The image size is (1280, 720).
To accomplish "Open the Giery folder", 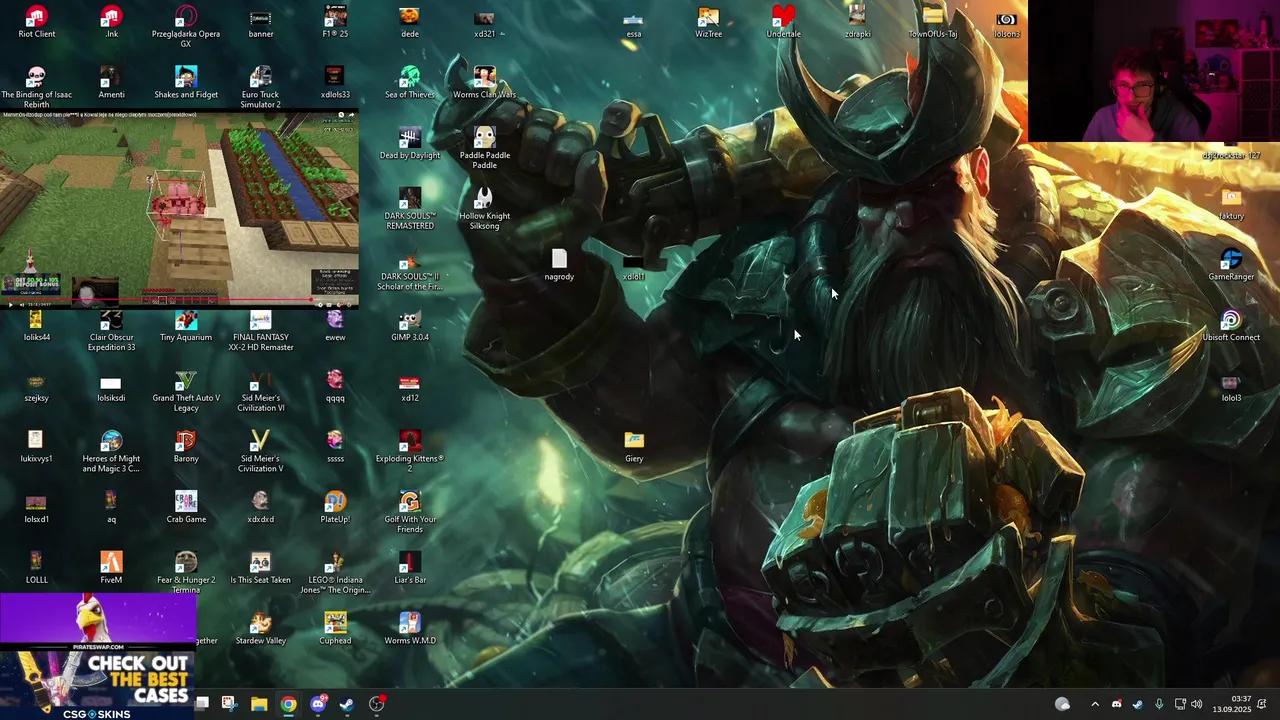I will click(x=634, y=447).
